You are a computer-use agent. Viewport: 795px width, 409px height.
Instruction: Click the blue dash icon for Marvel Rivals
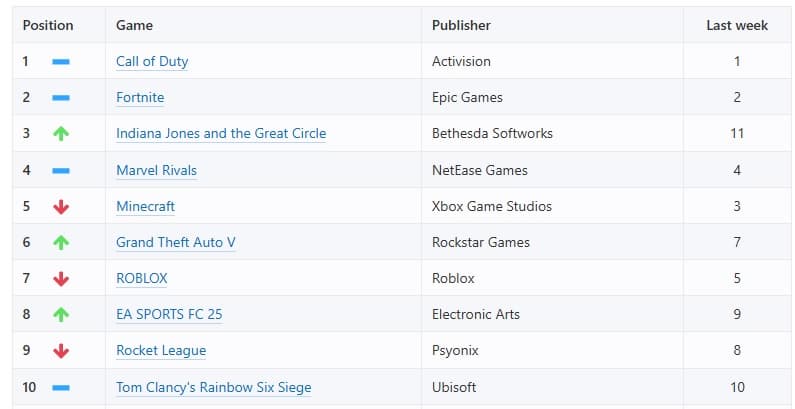point(61,170)
